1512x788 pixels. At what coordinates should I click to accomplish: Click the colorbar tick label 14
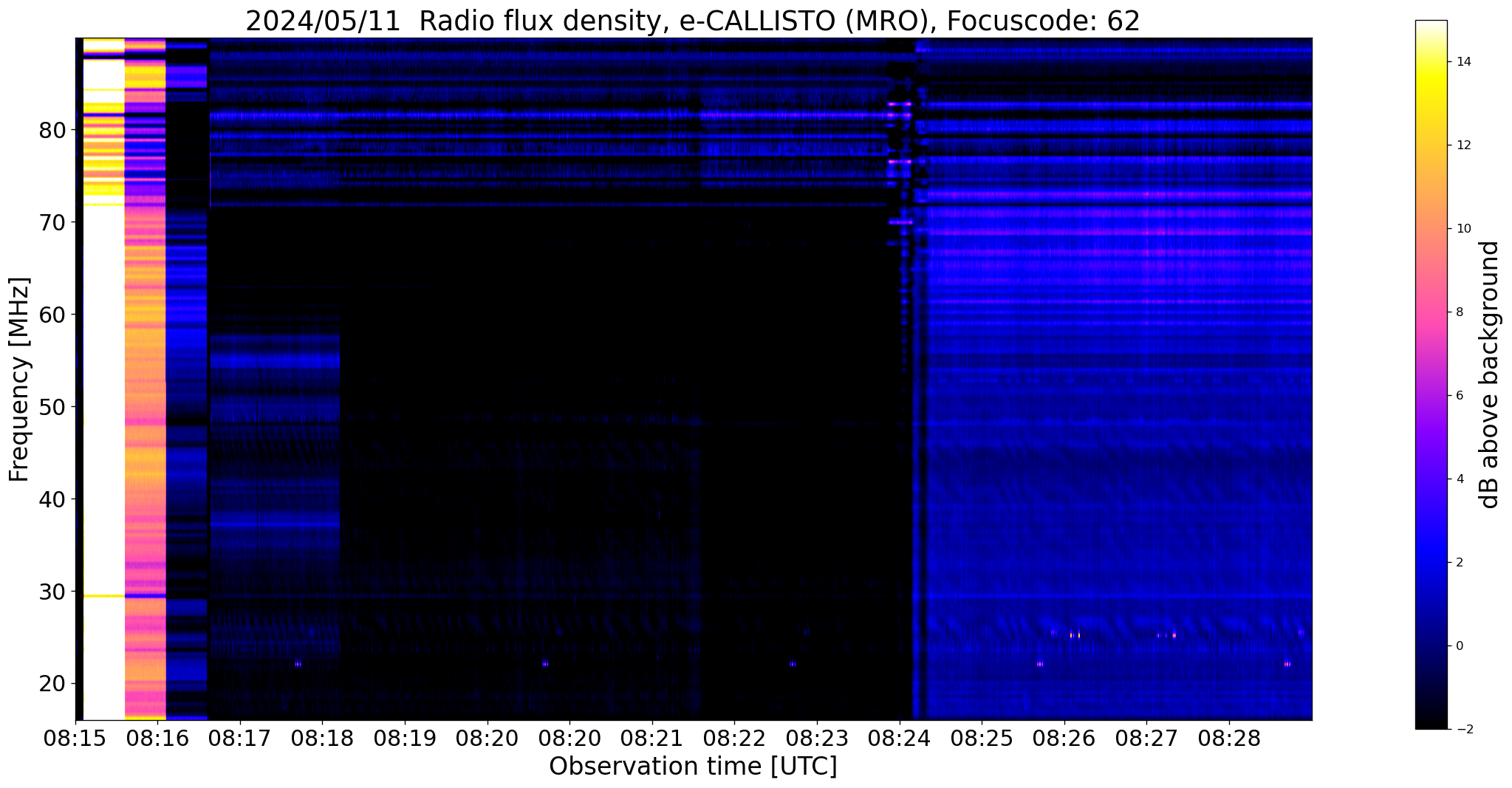pyautogui.click(x=1463, y=62)
